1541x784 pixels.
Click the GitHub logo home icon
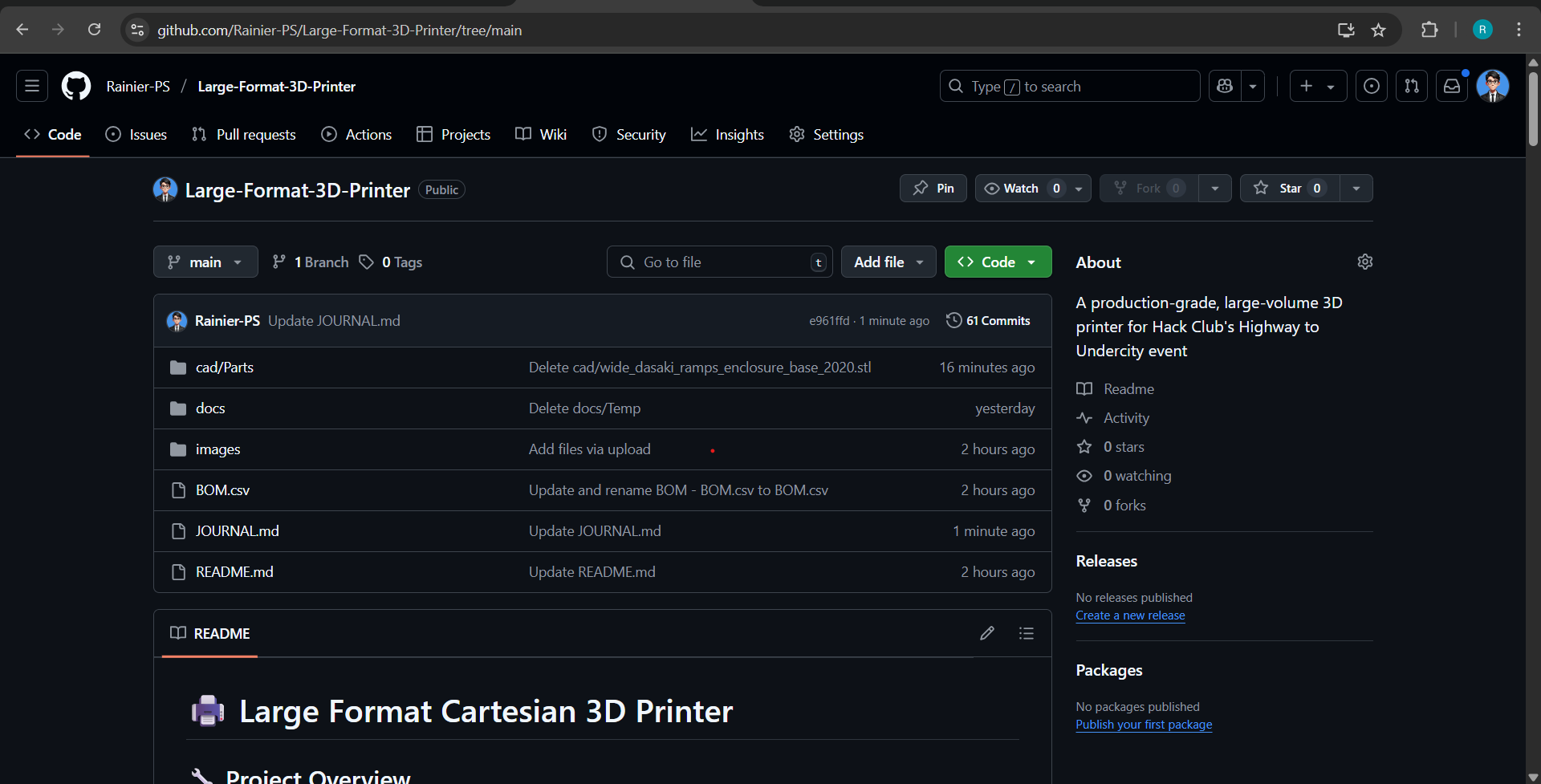(76, 86)
